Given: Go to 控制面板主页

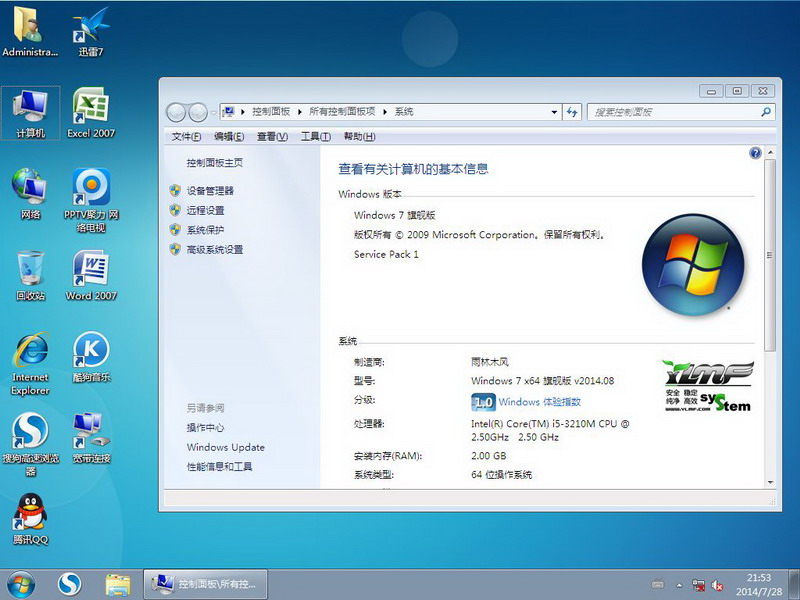Looking at the screenshot, I should 215,163.
